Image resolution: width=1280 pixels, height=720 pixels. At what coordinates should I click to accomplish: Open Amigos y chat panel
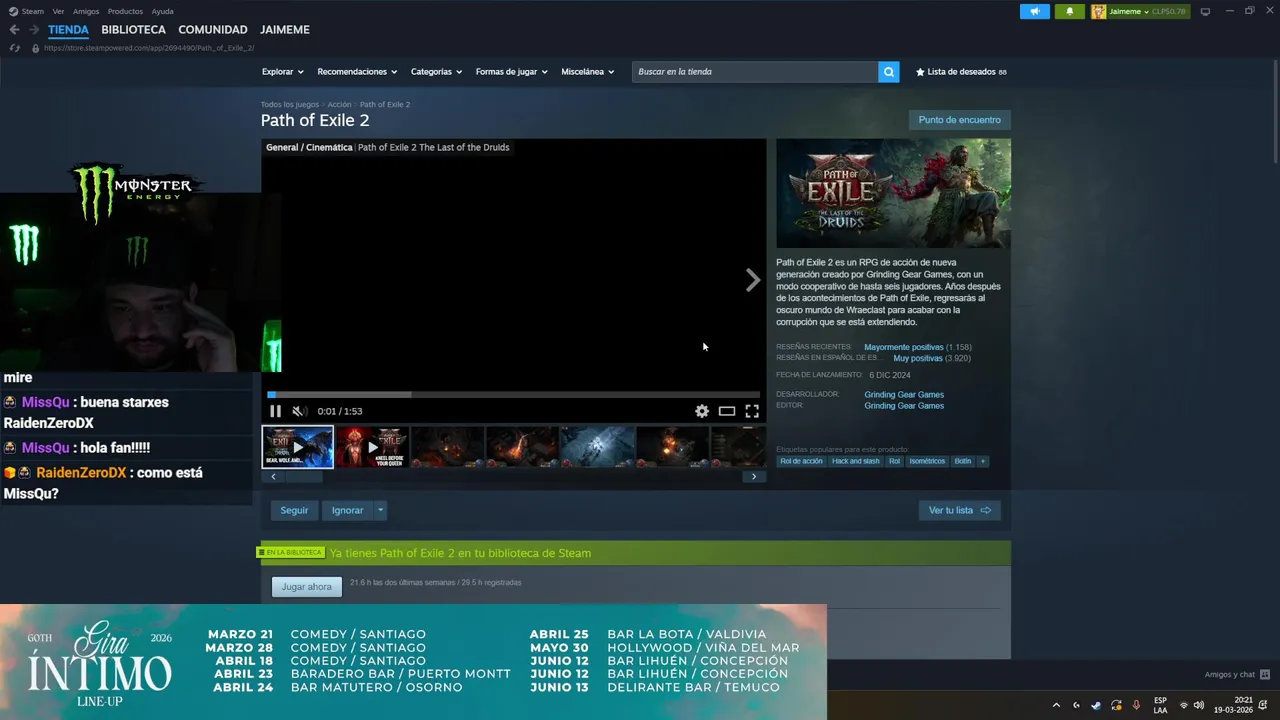pos(1236,675)
